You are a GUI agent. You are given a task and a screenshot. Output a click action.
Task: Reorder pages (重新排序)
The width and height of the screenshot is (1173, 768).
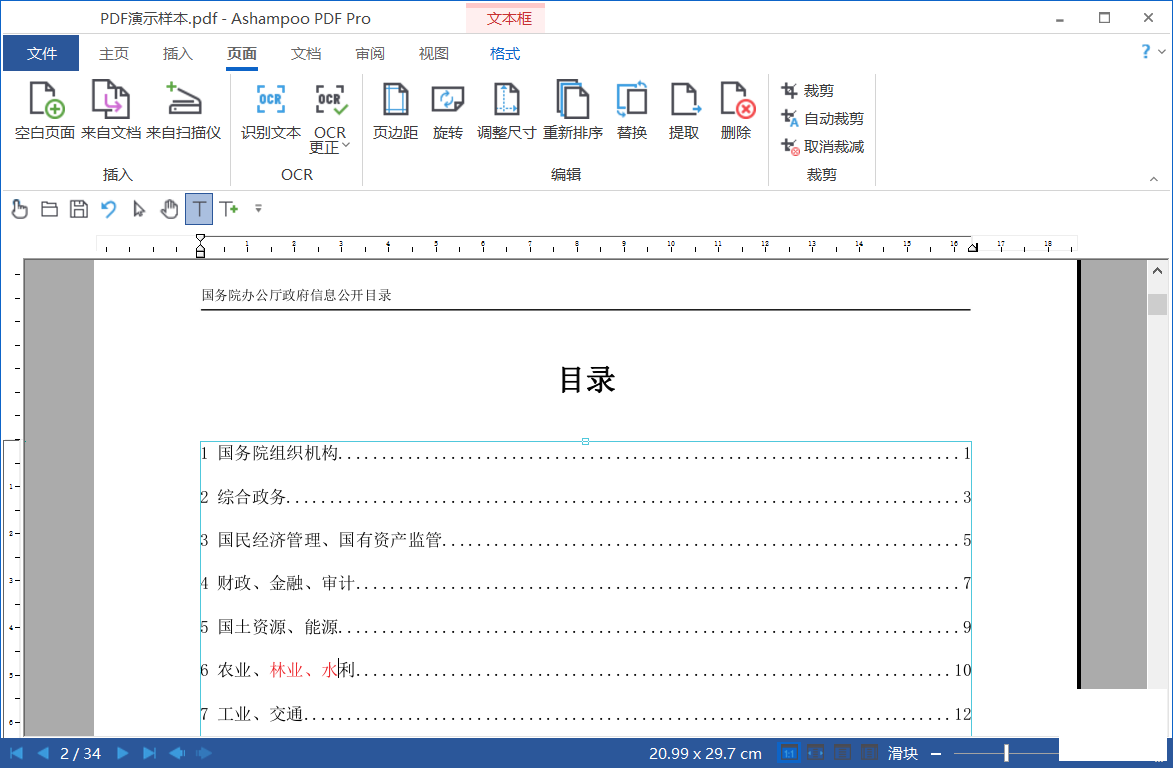pos(572,111)
